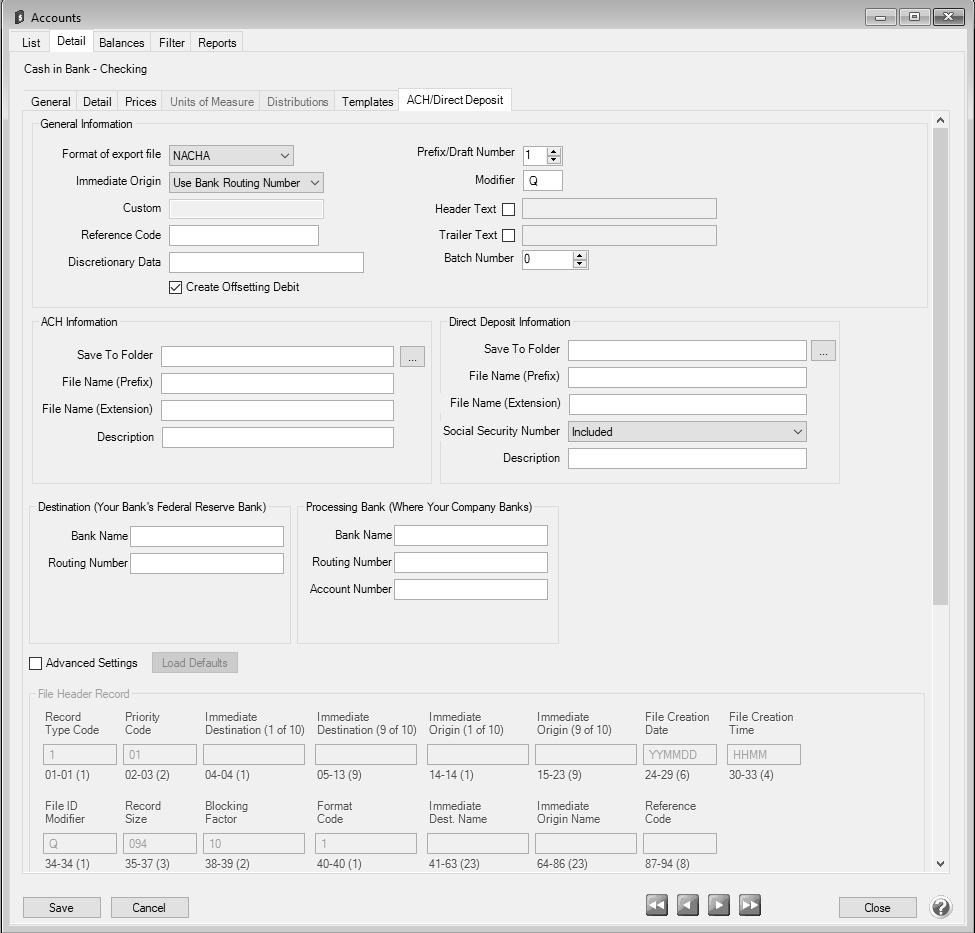The image size is (975, 933).
Task: Go to the previous record arrow
Action: point(688,905)
